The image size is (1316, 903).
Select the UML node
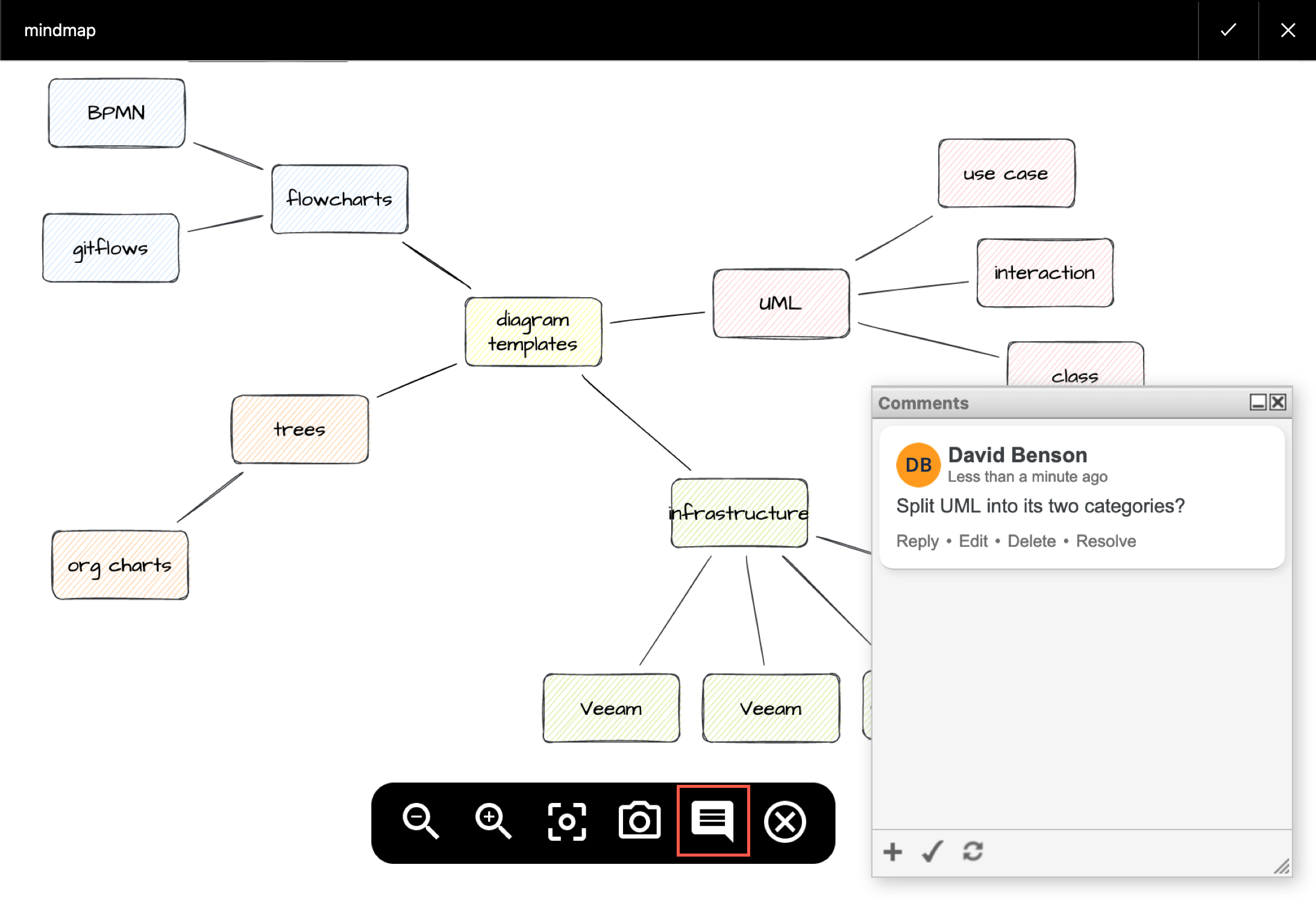[780, 304]
